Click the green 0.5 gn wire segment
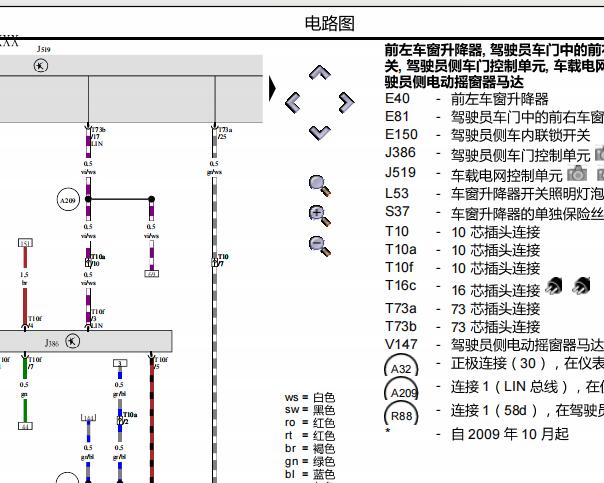The image size is (604, 483). point(25,411)
